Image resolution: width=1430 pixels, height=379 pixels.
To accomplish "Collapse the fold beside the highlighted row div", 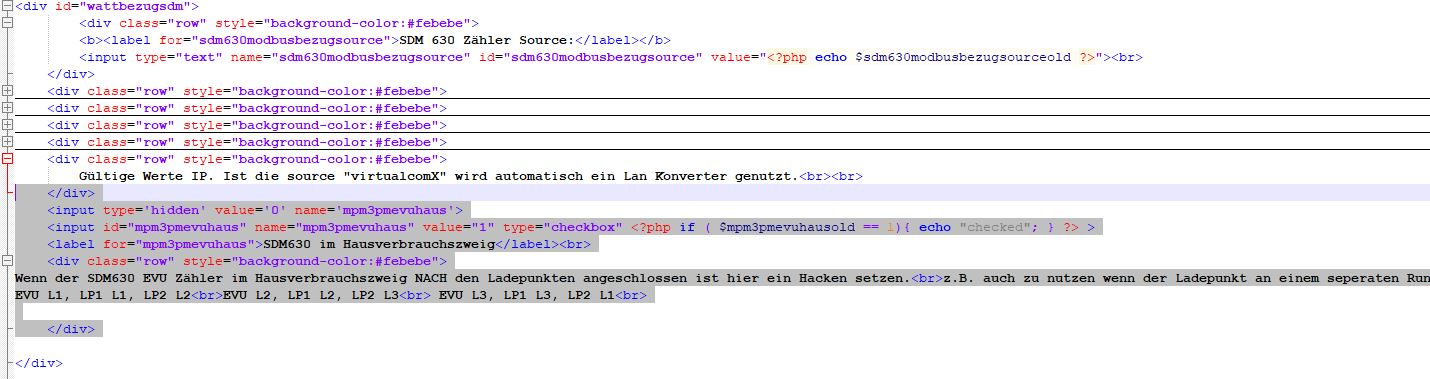I will pos(7,261).
